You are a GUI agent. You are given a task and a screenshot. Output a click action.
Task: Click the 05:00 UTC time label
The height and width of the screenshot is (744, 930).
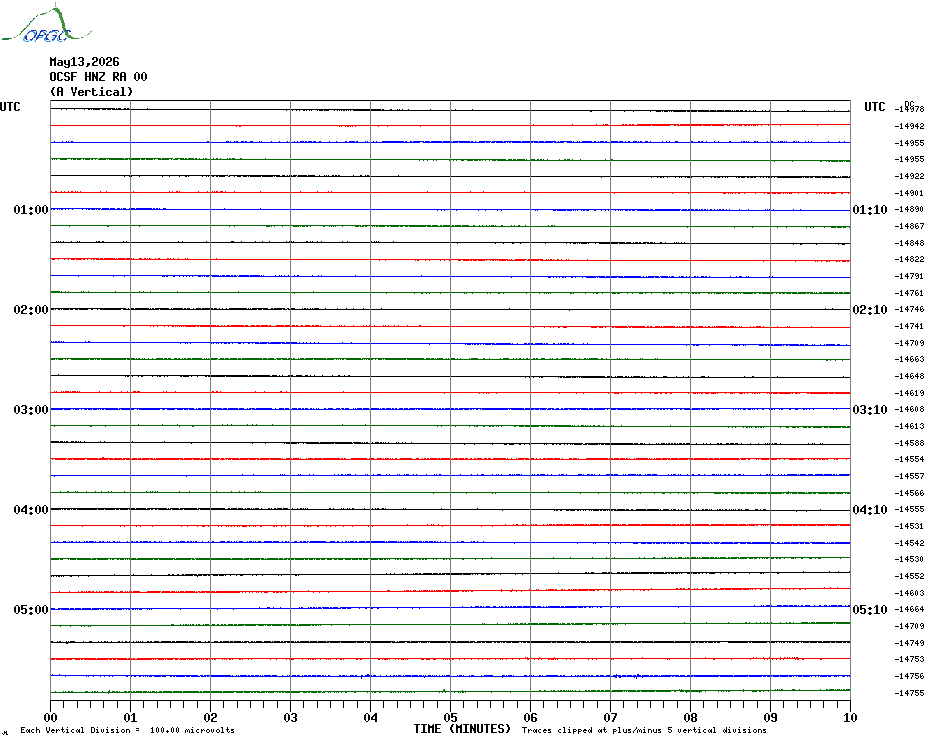coord(31,610)
